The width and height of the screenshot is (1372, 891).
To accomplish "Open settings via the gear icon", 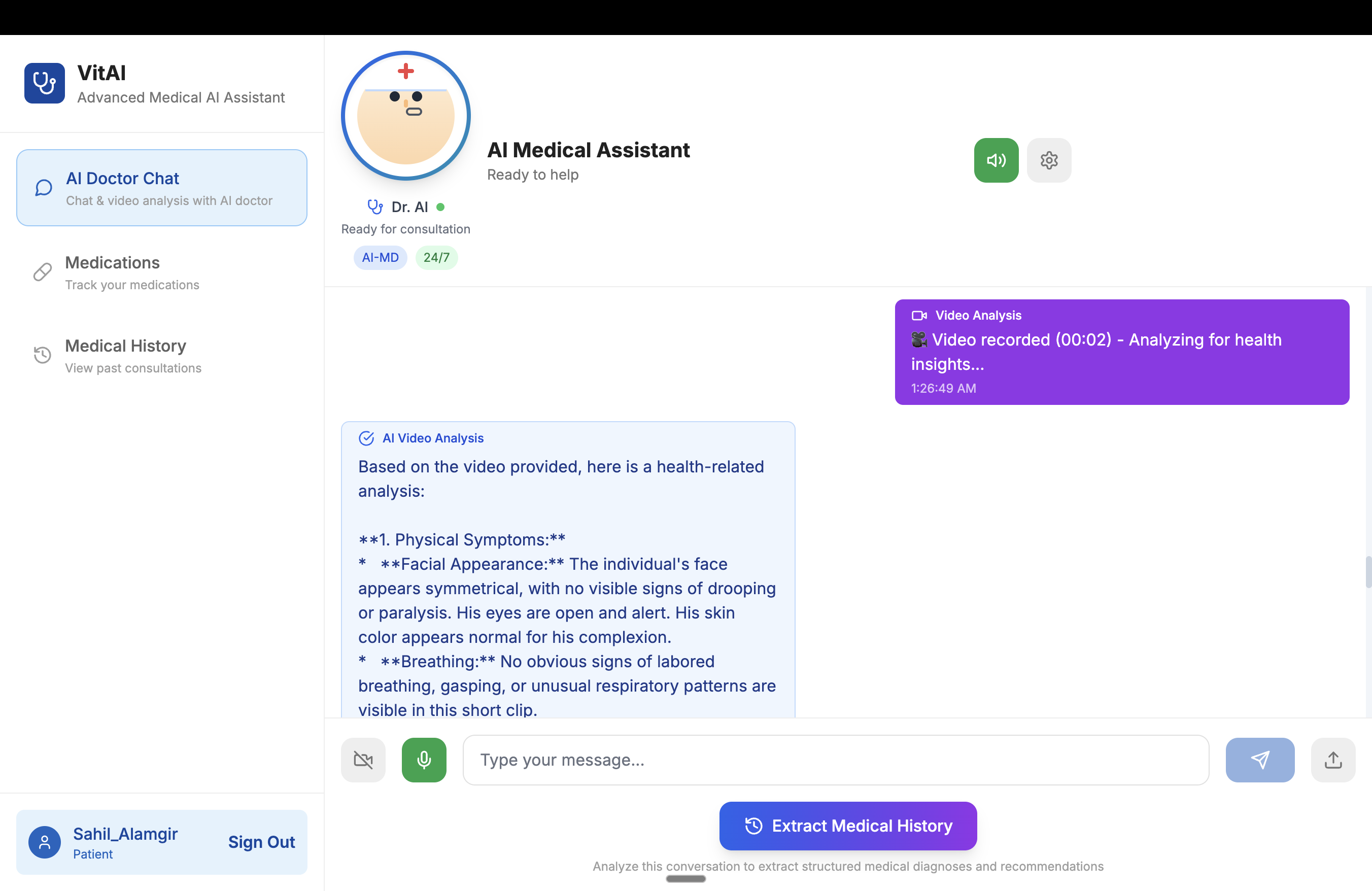I will click(1049, 160).
